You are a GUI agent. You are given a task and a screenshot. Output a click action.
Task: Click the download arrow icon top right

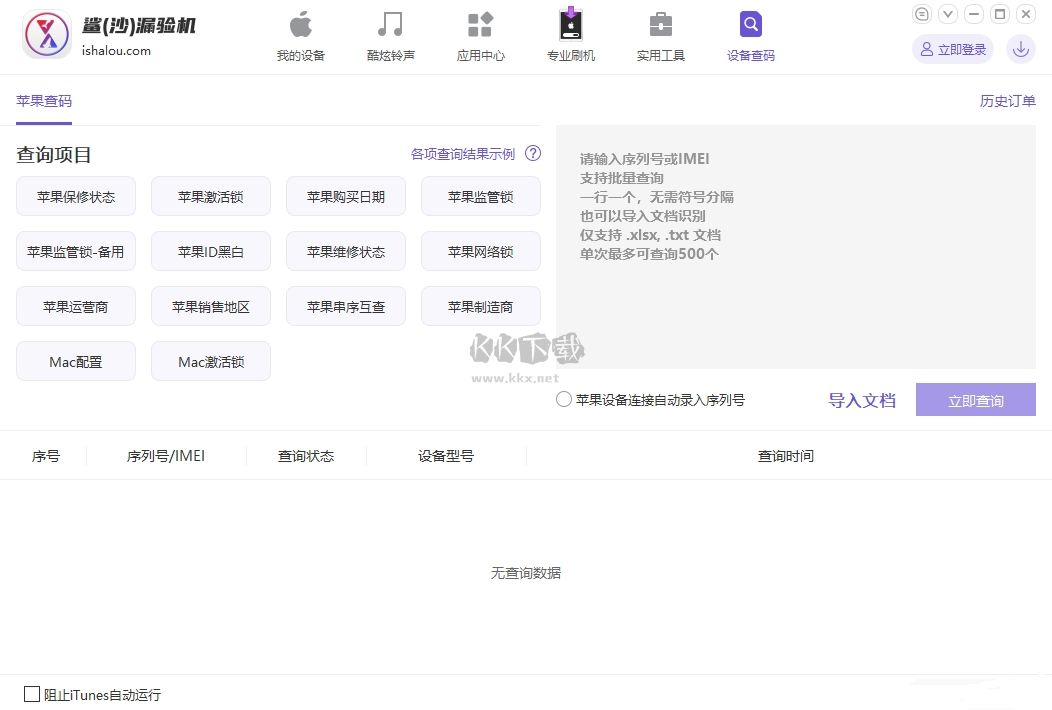[x=1020, y=48]
